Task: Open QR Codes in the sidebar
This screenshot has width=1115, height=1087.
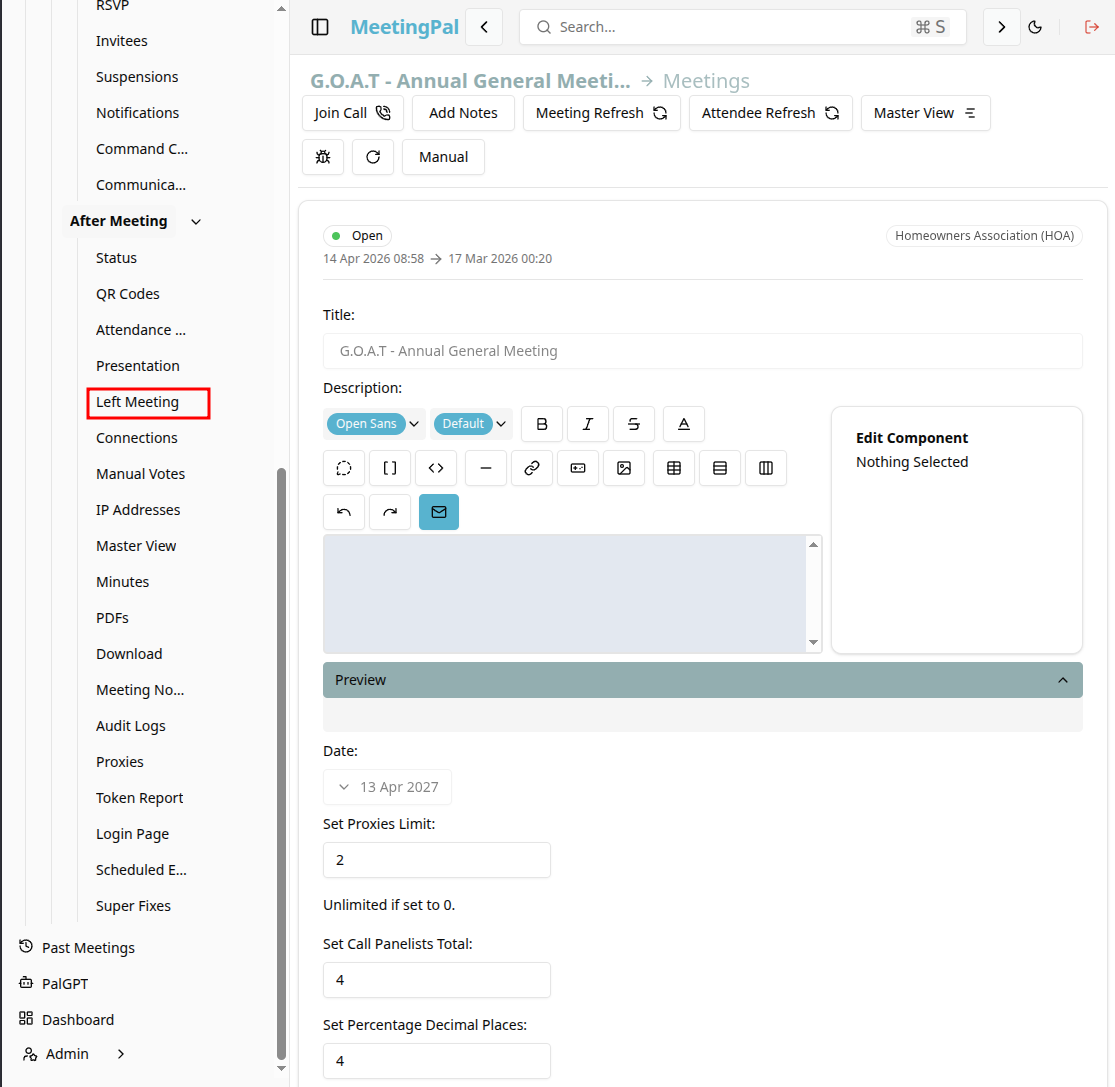Action: pyautogui.click(x=127, y=294)
